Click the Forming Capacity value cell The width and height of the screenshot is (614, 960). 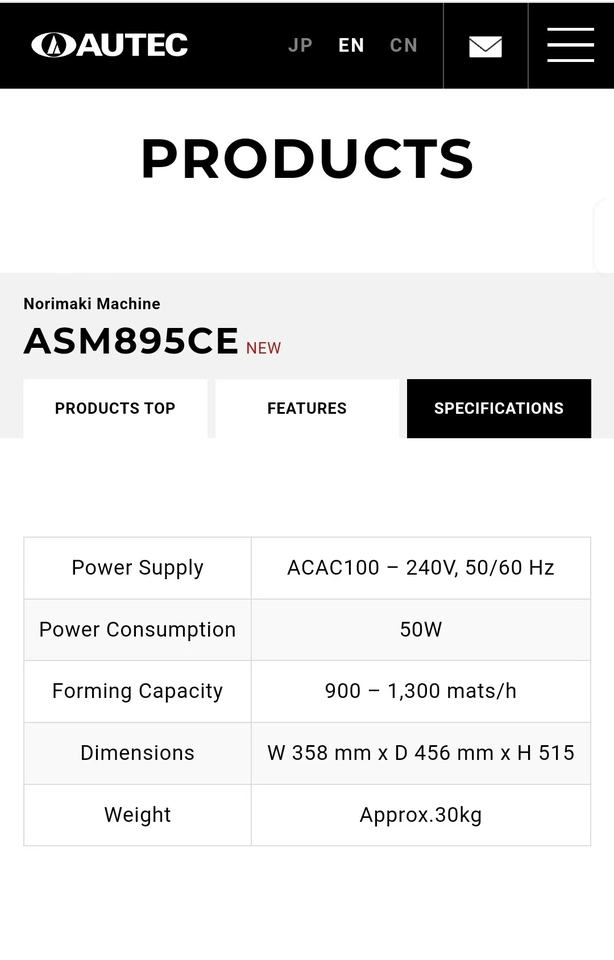click(x=421, y=691)
